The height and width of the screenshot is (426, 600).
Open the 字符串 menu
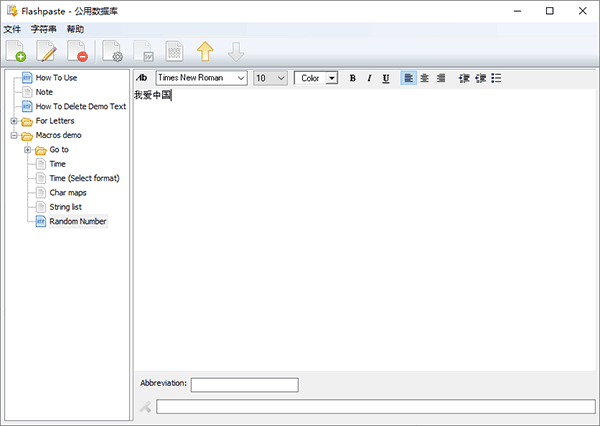click(x=44, y=29)
